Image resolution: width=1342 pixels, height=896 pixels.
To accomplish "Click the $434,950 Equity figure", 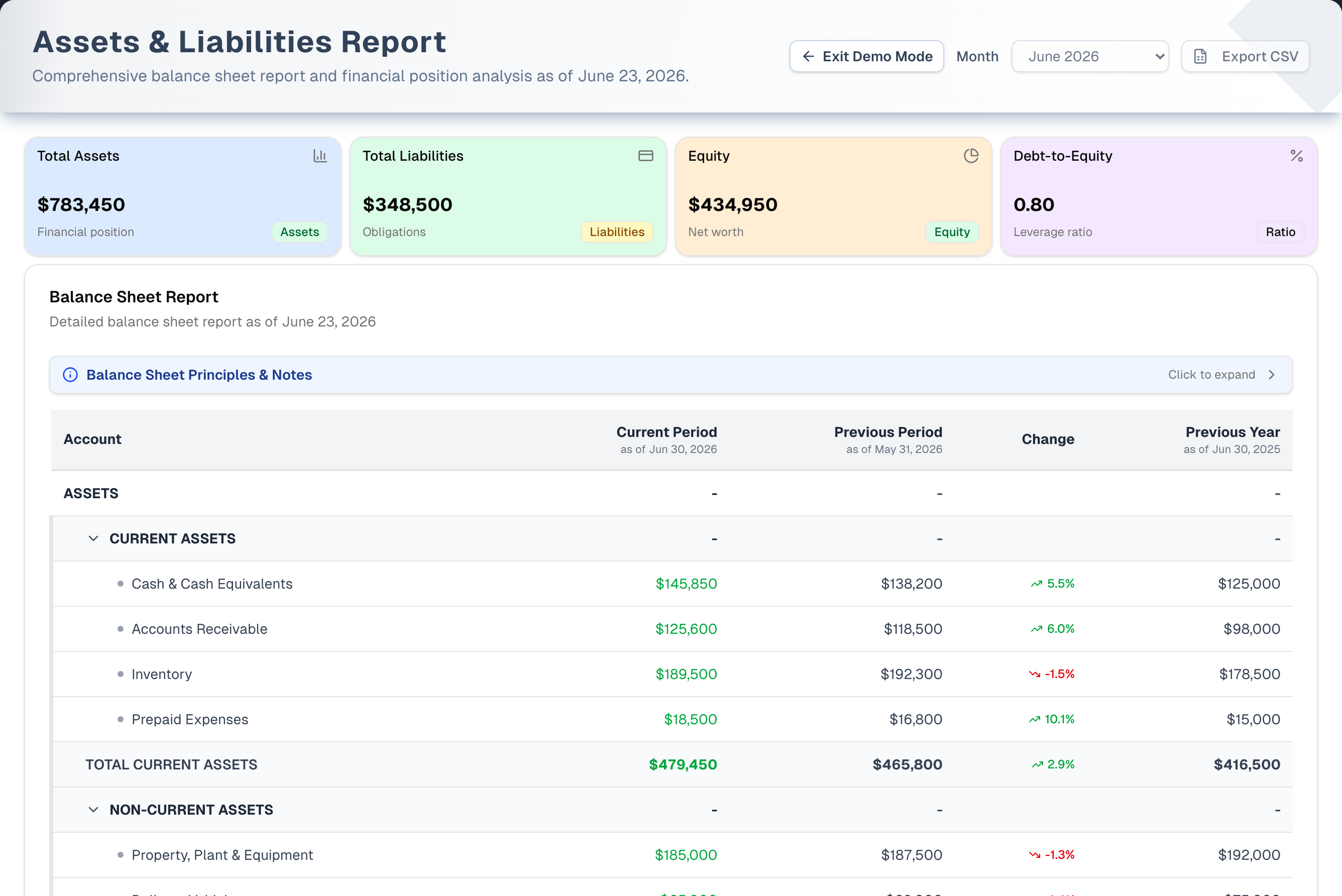I will pyautogui.click(x=732, y=204).
